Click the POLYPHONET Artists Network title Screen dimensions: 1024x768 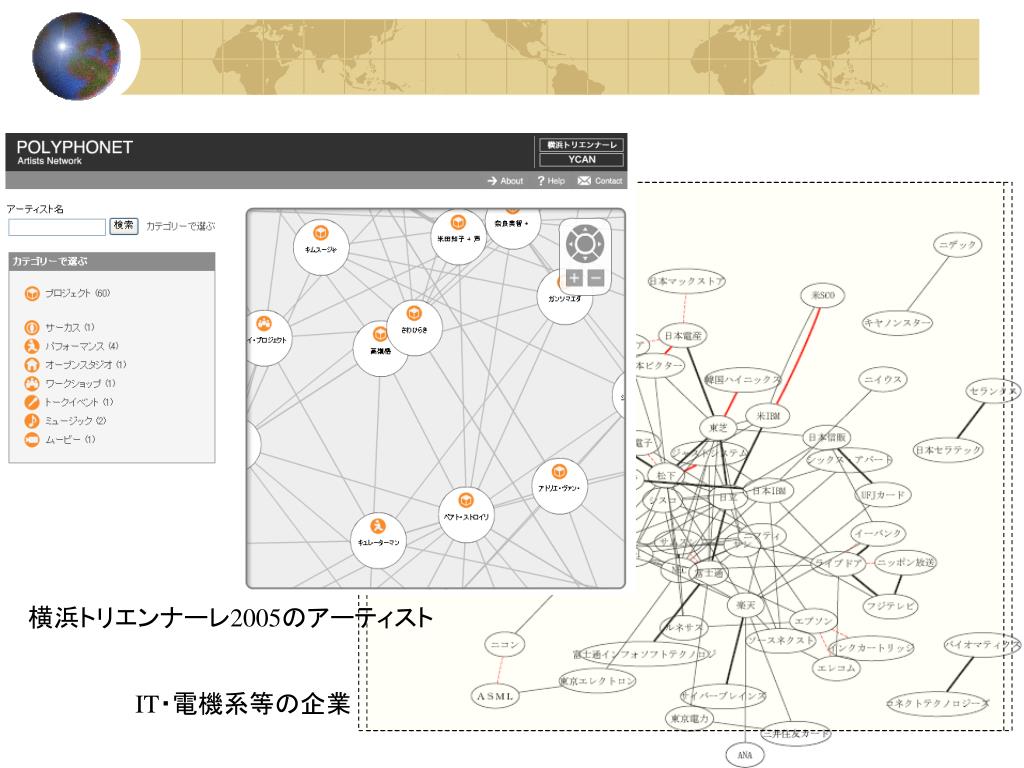74,152
